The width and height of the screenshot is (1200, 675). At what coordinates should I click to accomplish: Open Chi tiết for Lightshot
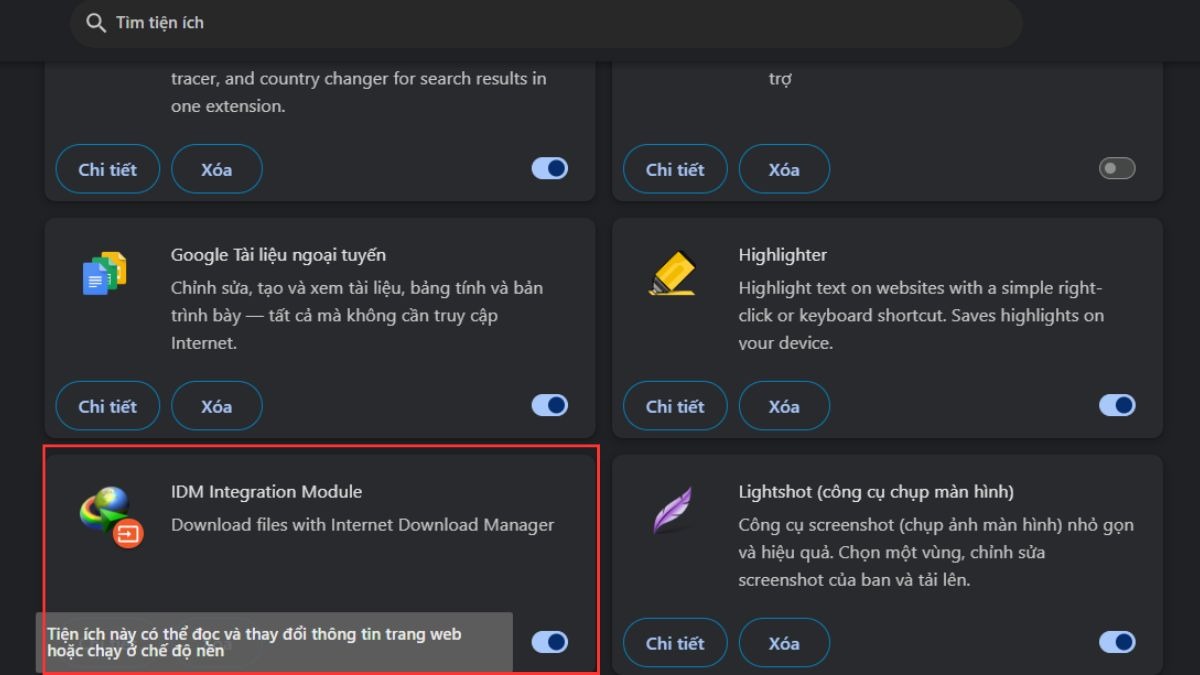tap(675, 643)
